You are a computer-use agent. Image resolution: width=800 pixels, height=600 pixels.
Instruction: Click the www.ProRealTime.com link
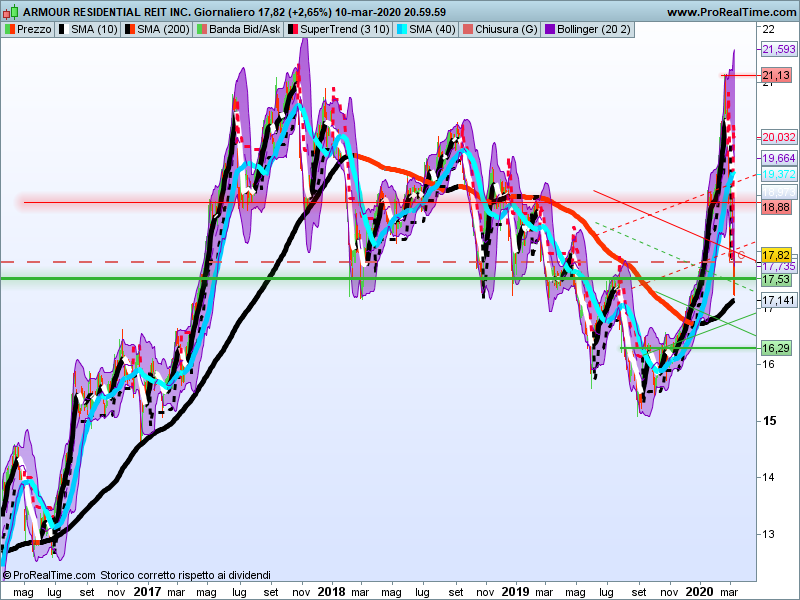[732, 12]
